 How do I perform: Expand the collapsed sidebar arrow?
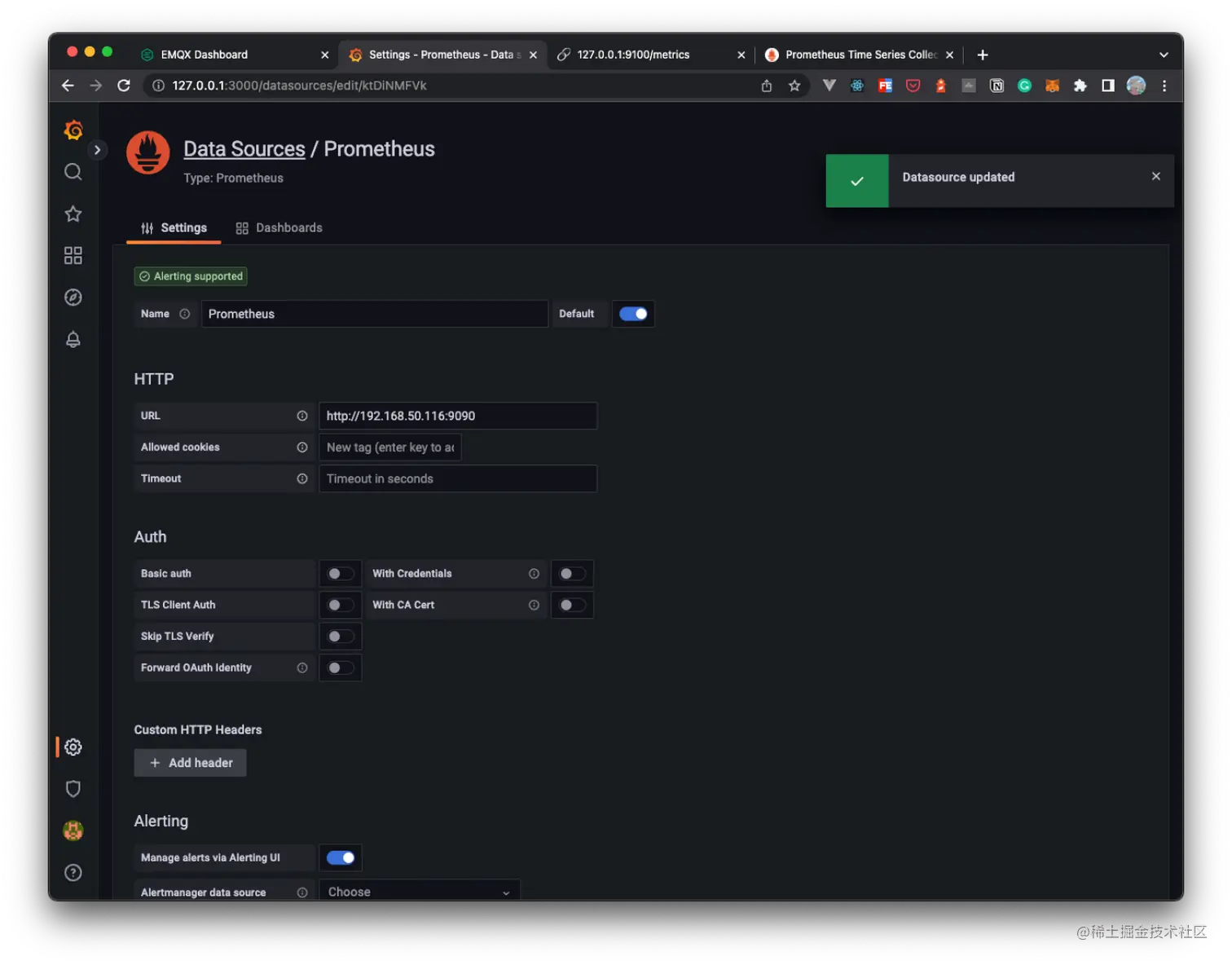click(x=97, y=149)
